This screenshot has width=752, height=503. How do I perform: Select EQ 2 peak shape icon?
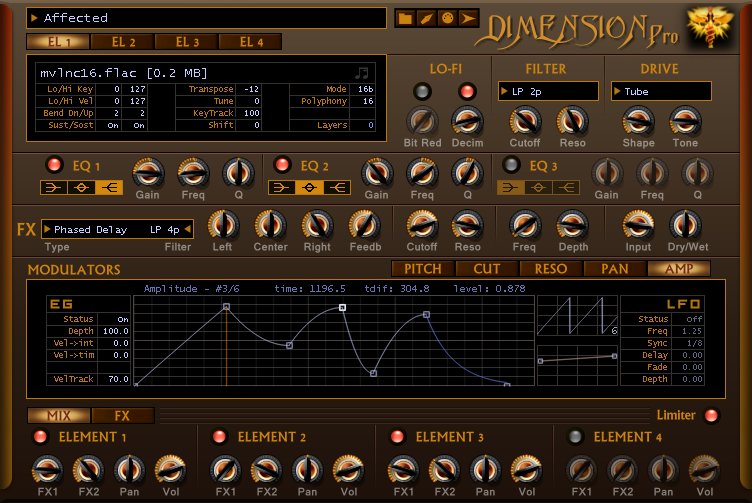pos(309,187)
